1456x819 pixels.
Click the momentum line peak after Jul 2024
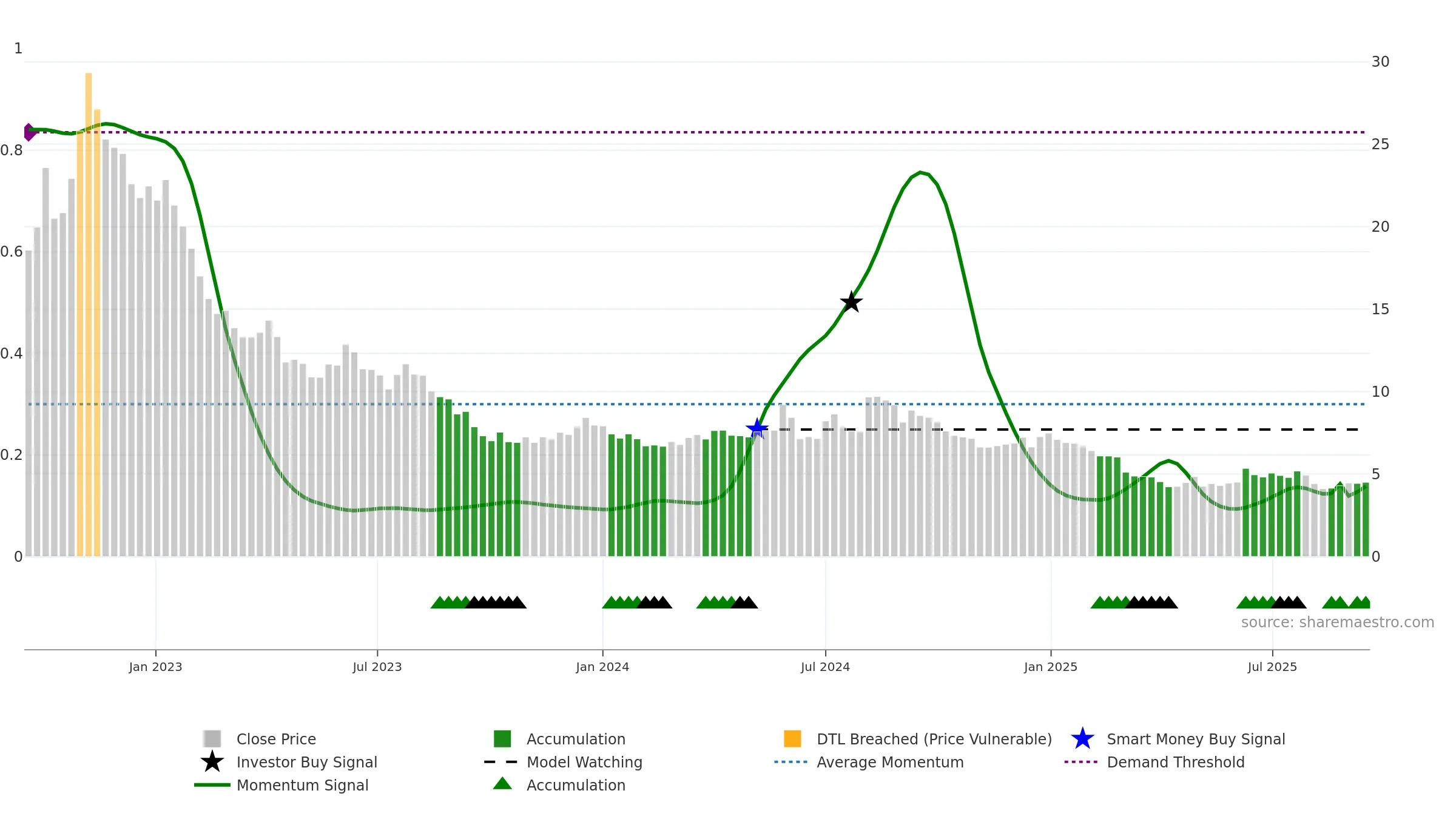point(920,172)
